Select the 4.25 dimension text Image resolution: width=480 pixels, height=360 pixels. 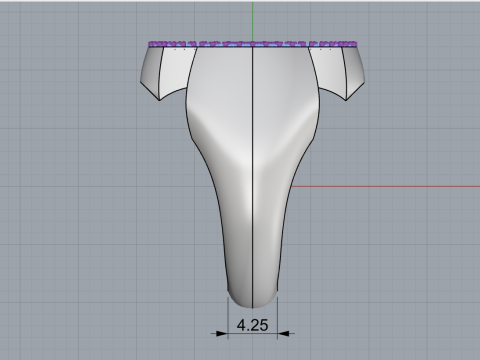pos(252,325)
